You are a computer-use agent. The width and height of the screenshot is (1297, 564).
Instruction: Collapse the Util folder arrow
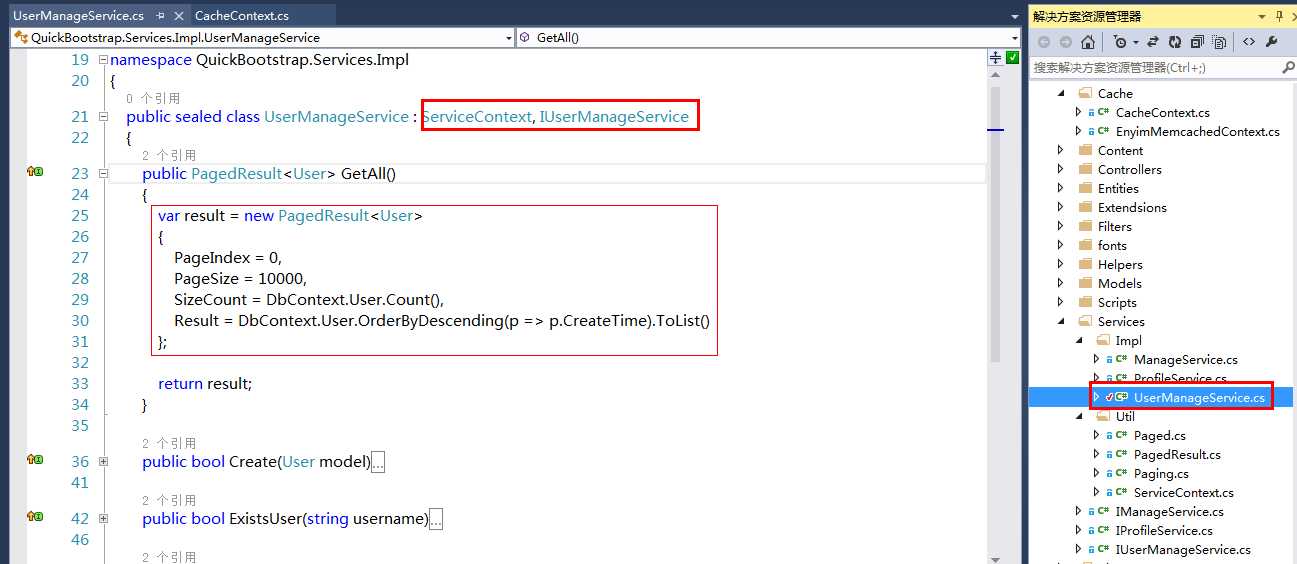click(1078, 416)
